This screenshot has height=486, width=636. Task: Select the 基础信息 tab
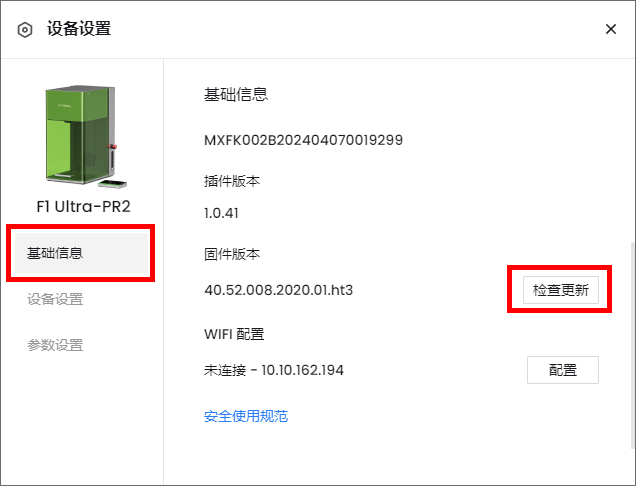81,253
